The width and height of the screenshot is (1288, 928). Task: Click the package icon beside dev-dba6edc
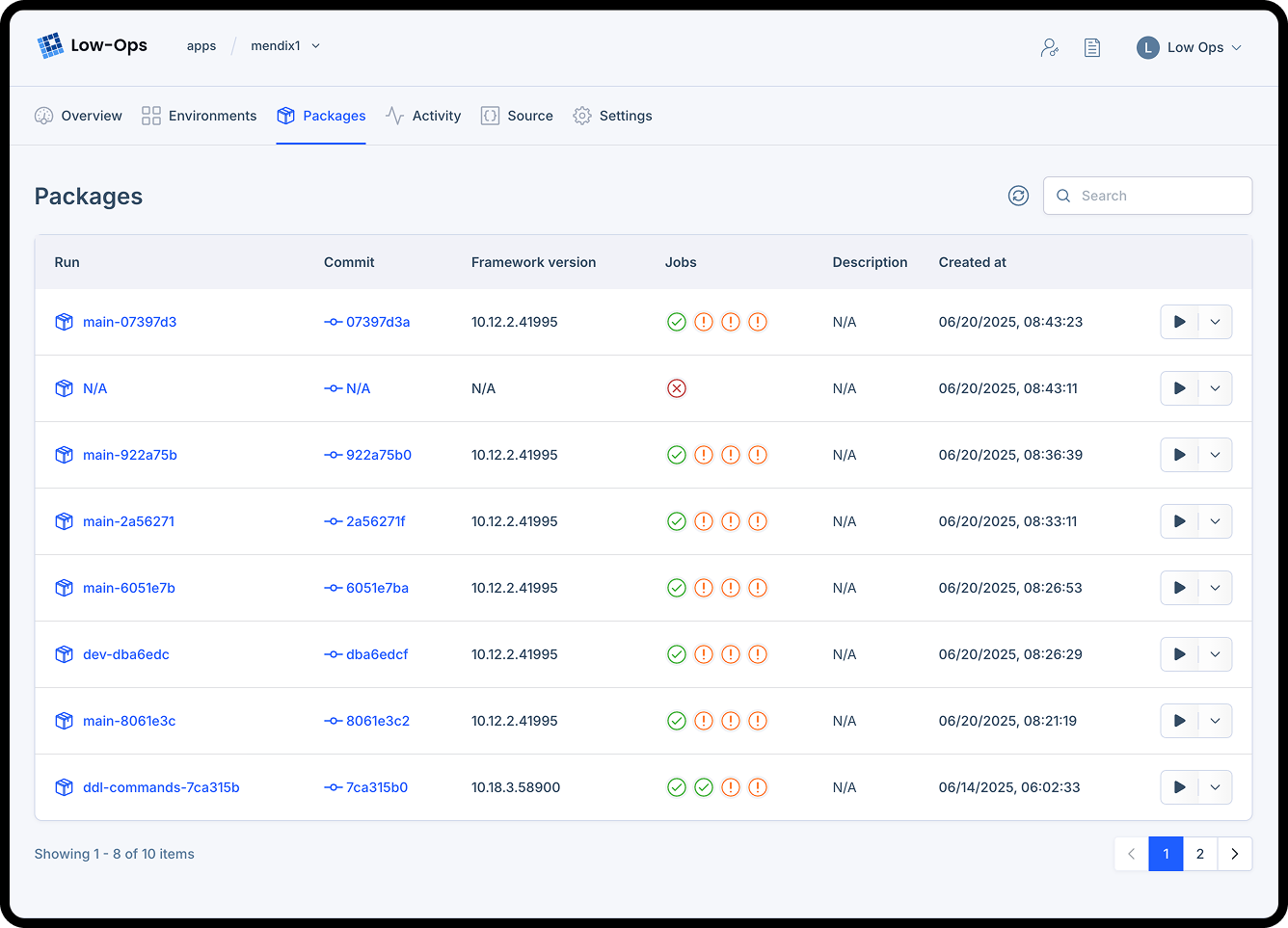[65, 654]
